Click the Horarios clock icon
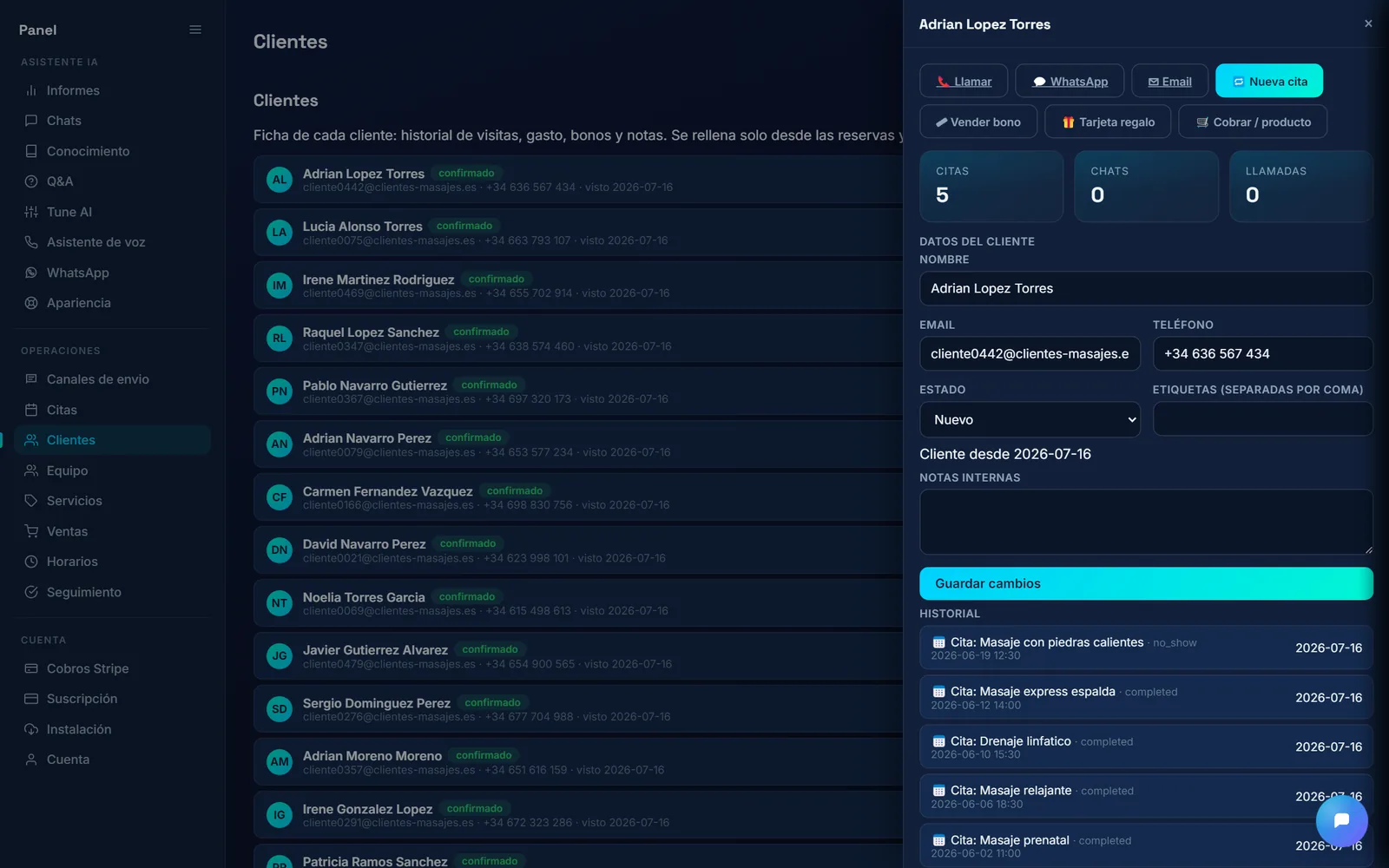The image size is (1389, 868). coord(31,562)
